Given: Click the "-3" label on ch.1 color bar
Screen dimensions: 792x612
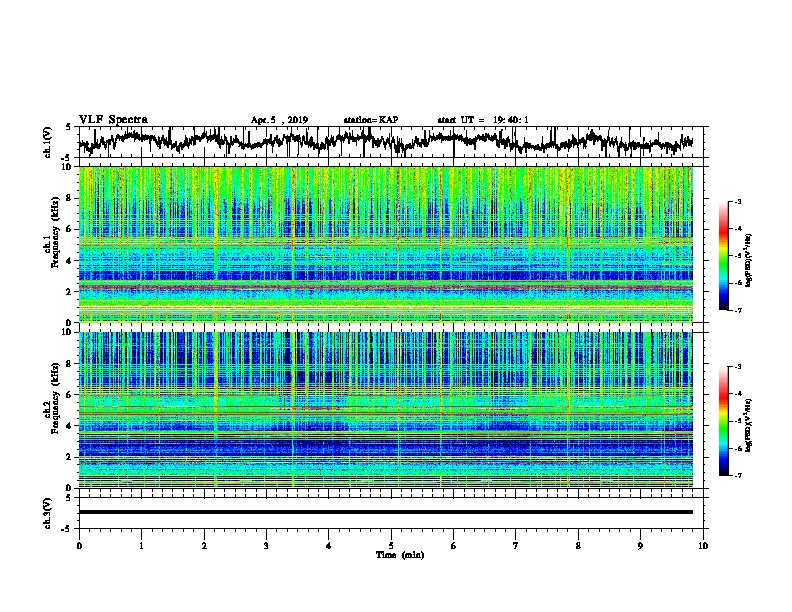Looking at the screenshot, I should [738, 202].
